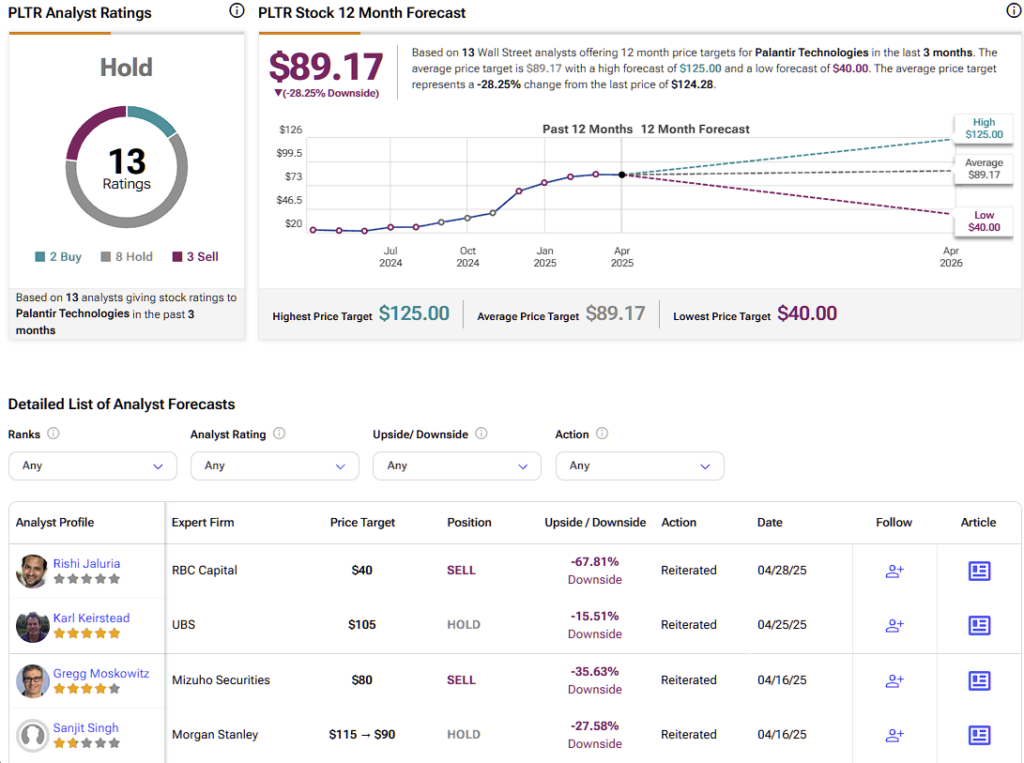Click info icon next to PLTR Analyst Ratings
The height and width of the screenshot is (763, 1024).
coord(237,10)
